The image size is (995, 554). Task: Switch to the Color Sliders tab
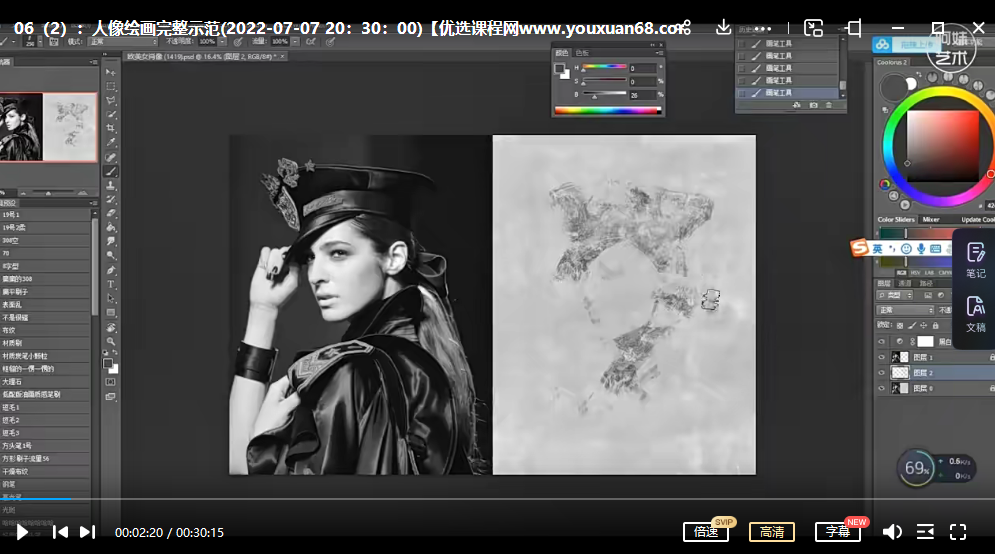(895, 219)
